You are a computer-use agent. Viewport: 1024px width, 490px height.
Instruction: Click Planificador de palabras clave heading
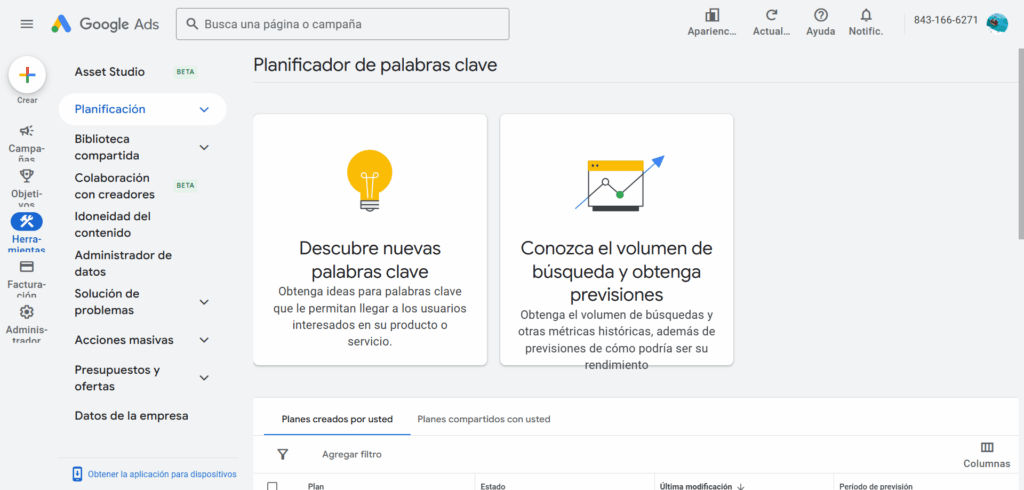tap(375, 65)
